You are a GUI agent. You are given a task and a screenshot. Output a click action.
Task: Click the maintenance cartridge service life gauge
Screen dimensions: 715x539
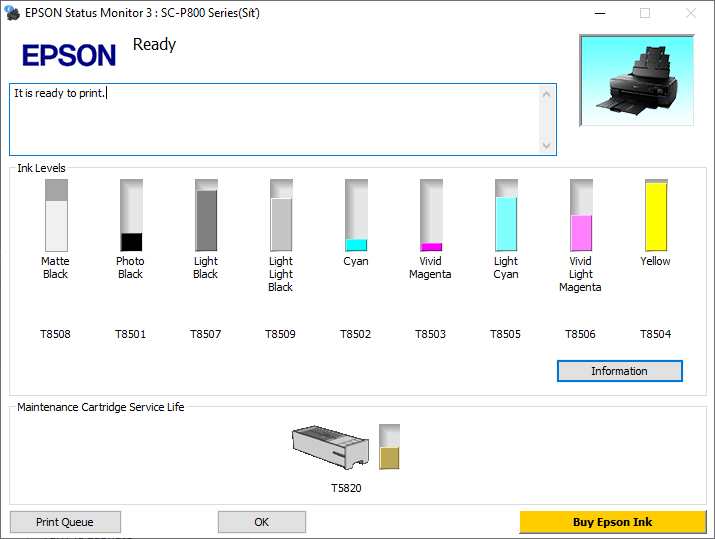tap(389, 446)
